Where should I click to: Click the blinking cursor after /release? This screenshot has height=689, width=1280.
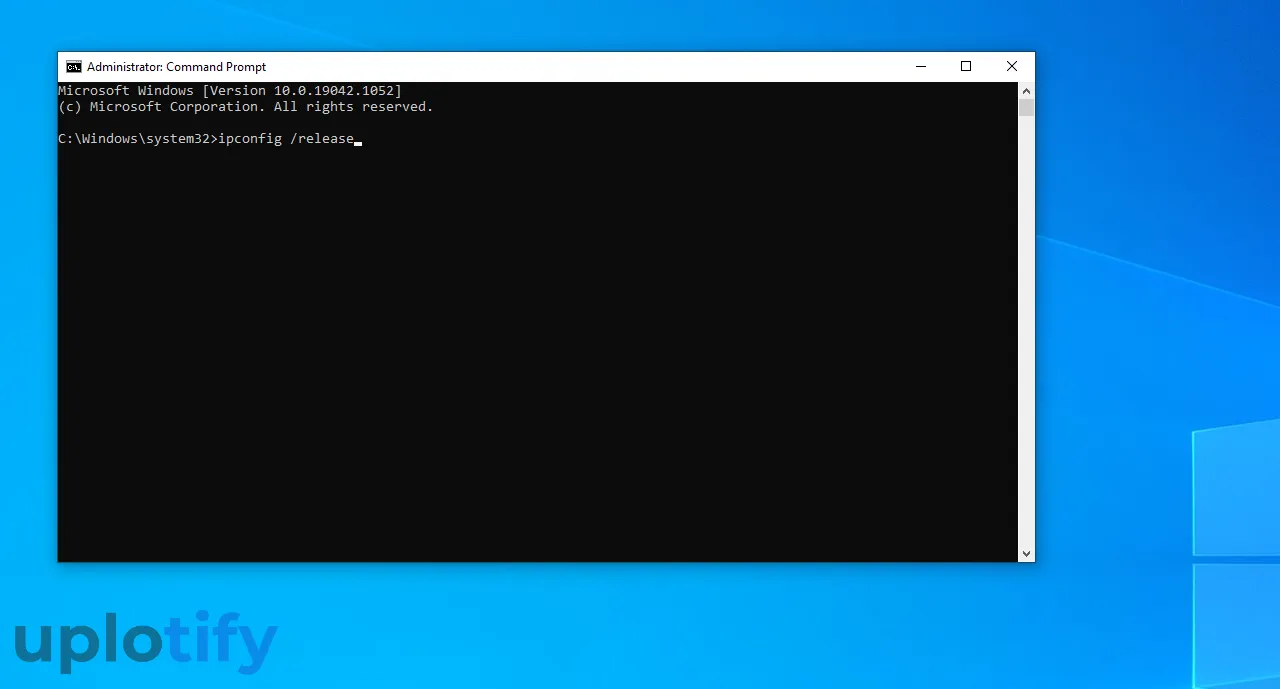(358, 142)
